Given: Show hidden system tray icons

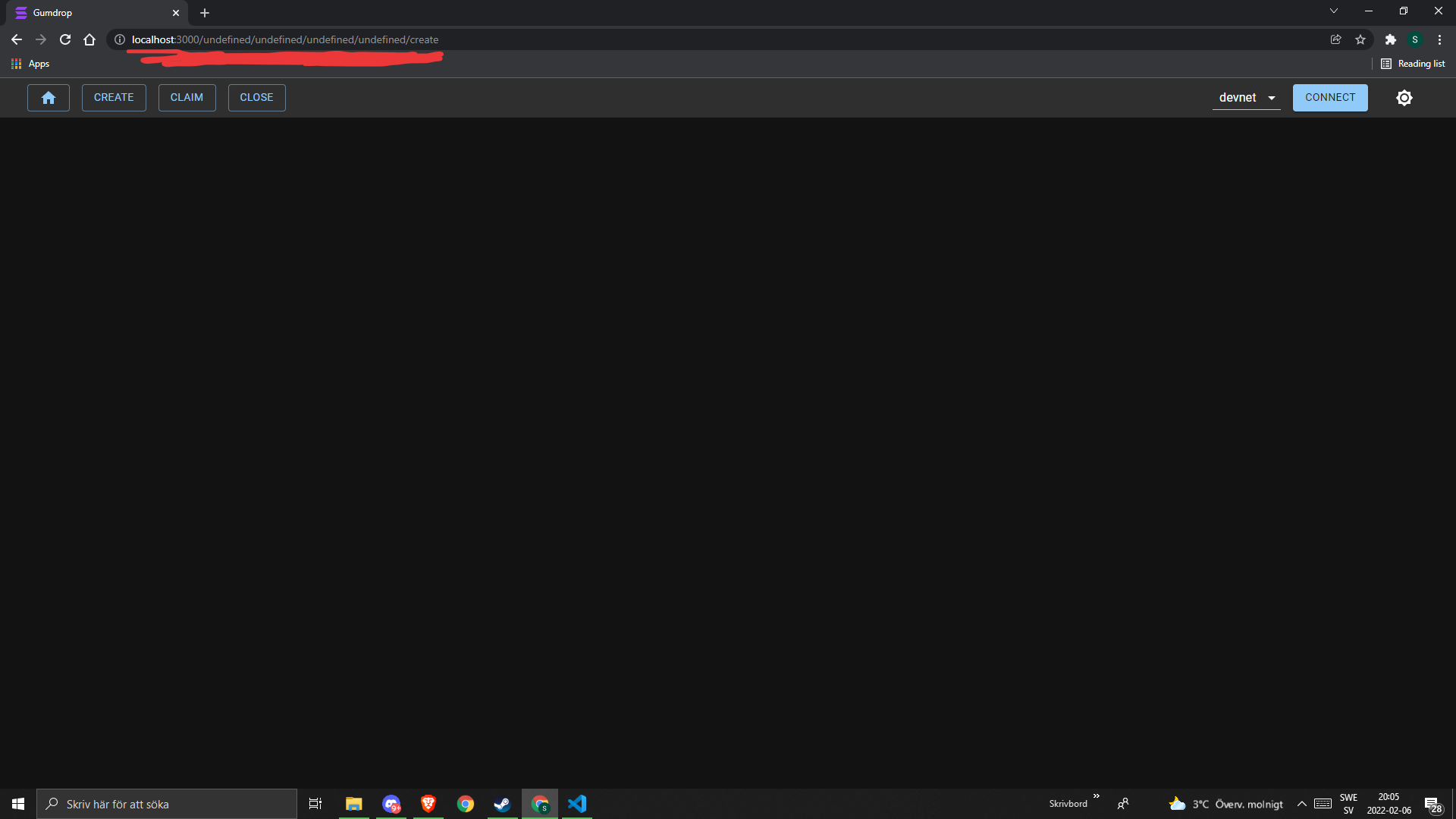Looking at the screenshot, I should click(1301, 804).
